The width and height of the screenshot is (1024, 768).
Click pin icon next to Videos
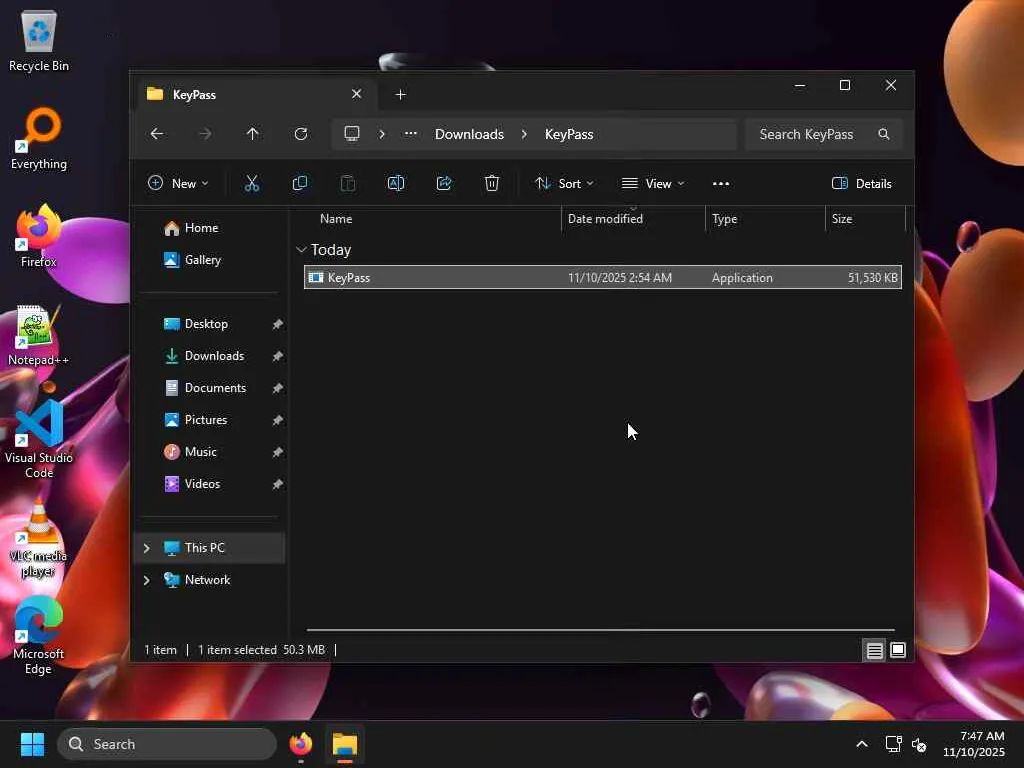(x=278, y=484)
